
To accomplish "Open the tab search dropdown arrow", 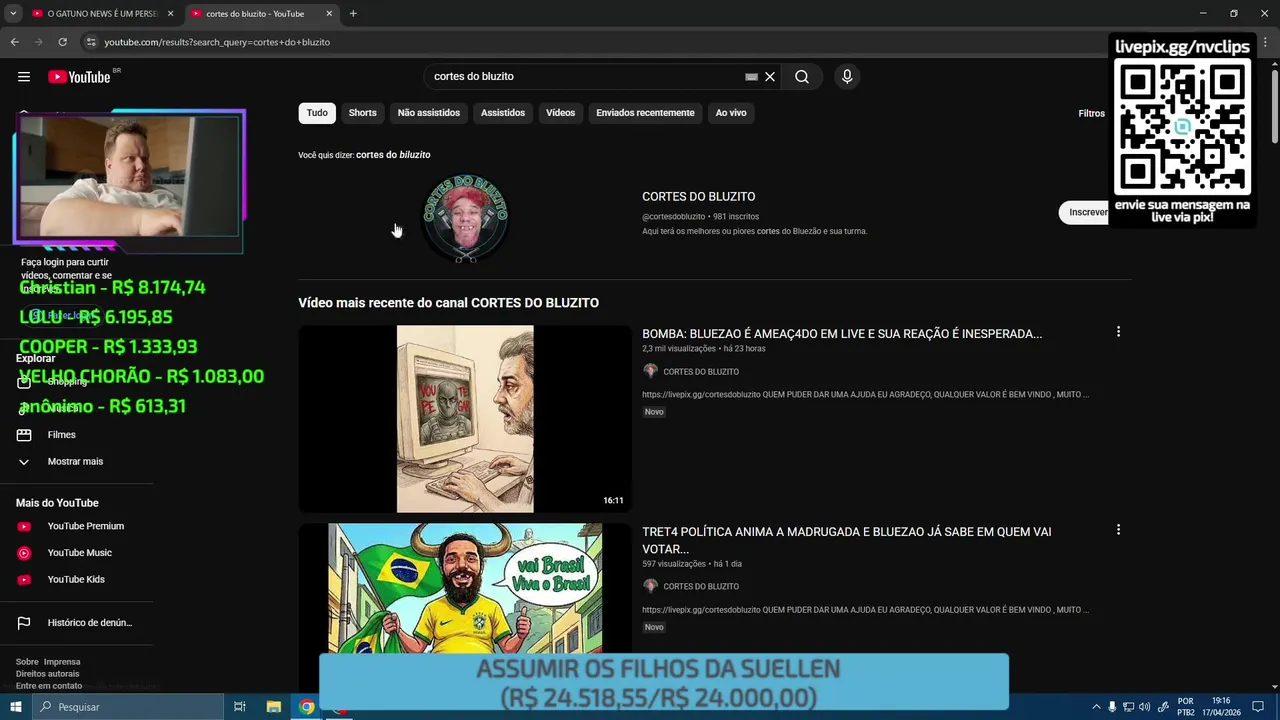I will (13, 14).
